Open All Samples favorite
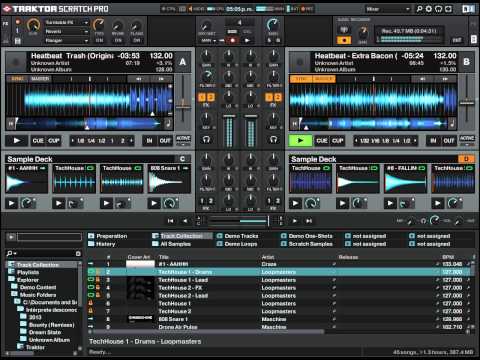480x360 pixels. [x=175, y=244]
